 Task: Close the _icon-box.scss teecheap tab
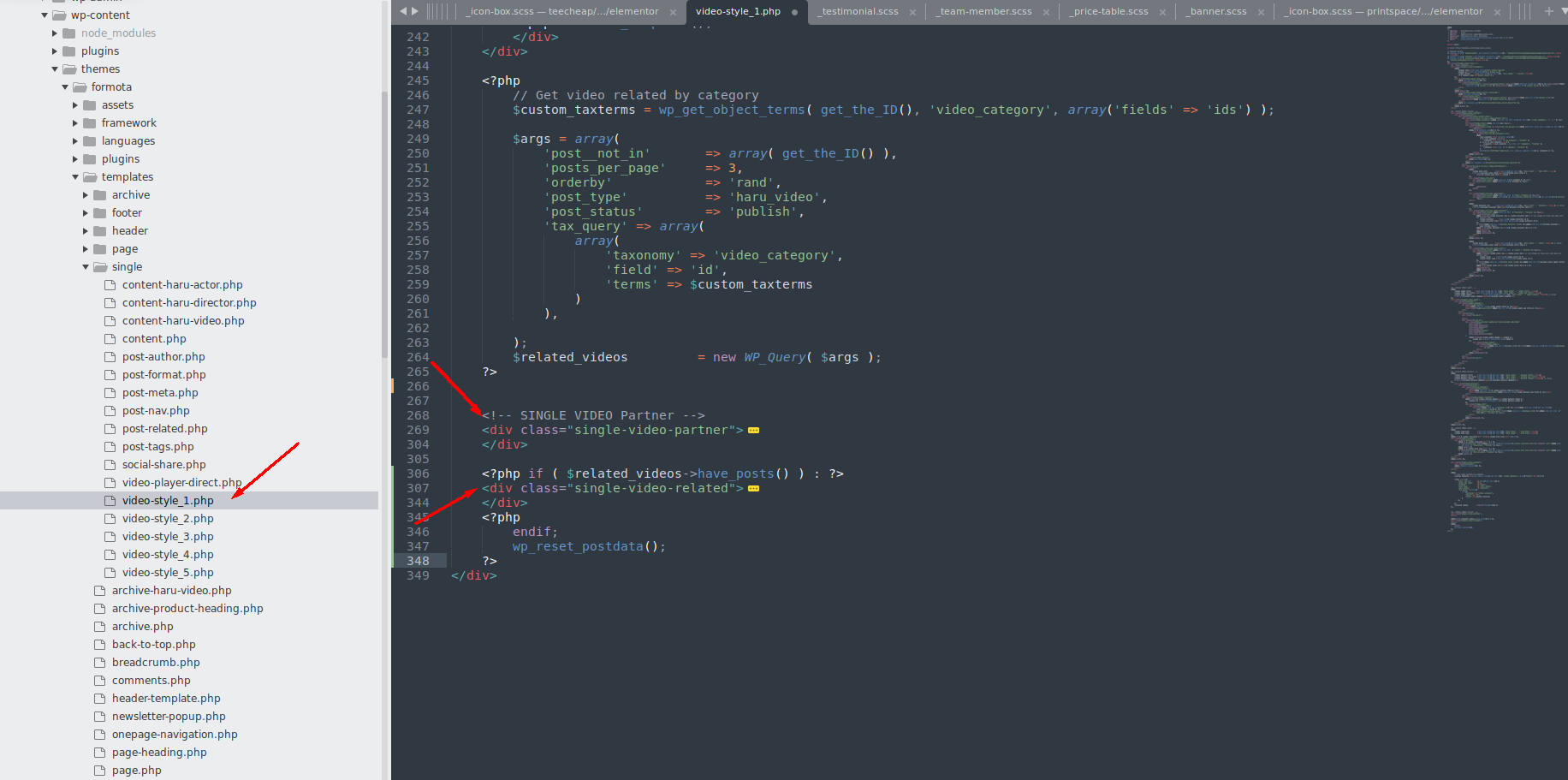(673, 12)
